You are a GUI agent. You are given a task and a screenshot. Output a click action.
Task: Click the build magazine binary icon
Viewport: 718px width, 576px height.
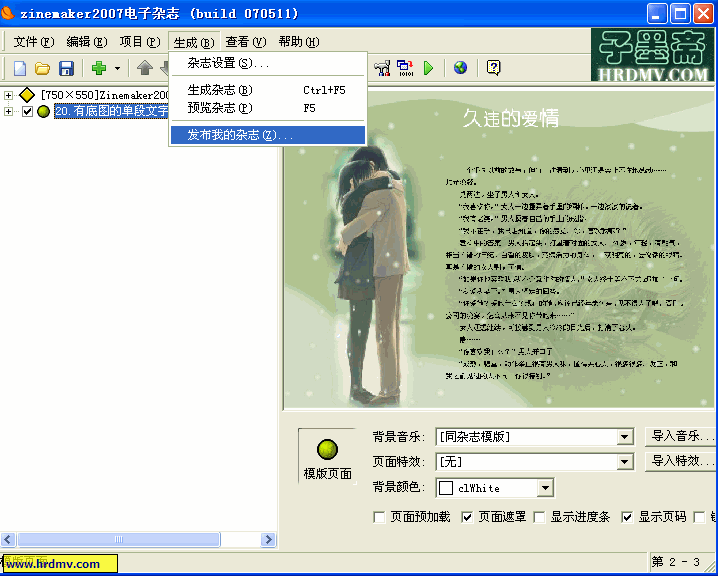tap(405, 68)
